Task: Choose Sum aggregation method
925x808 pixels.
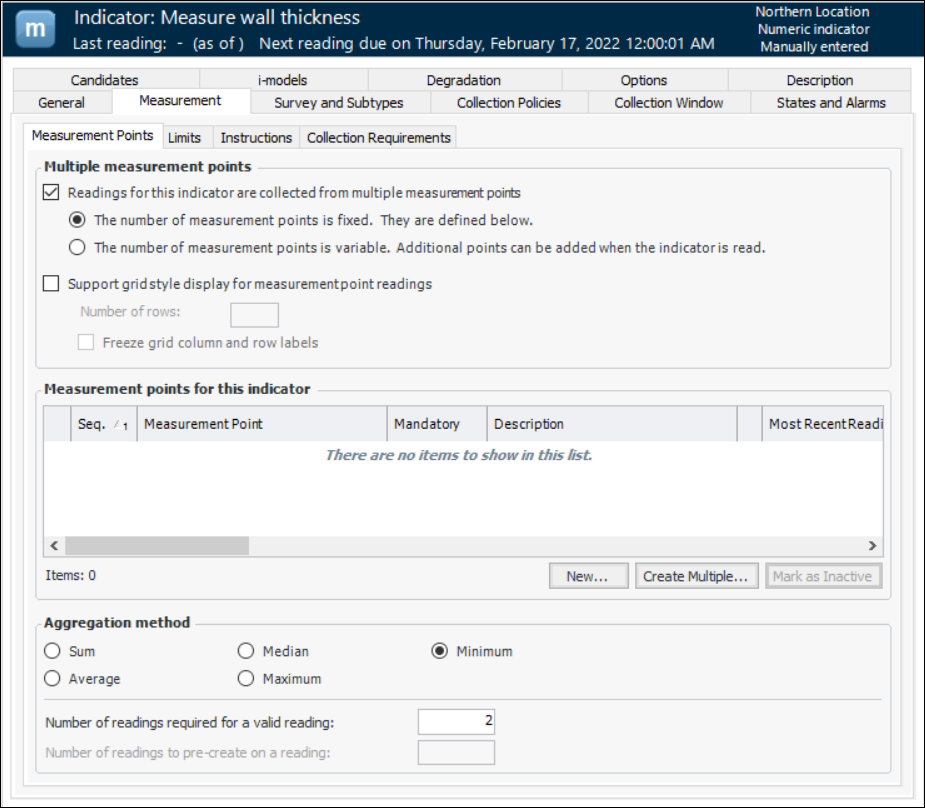Action: pyautogui.click(x=53, y=651)
